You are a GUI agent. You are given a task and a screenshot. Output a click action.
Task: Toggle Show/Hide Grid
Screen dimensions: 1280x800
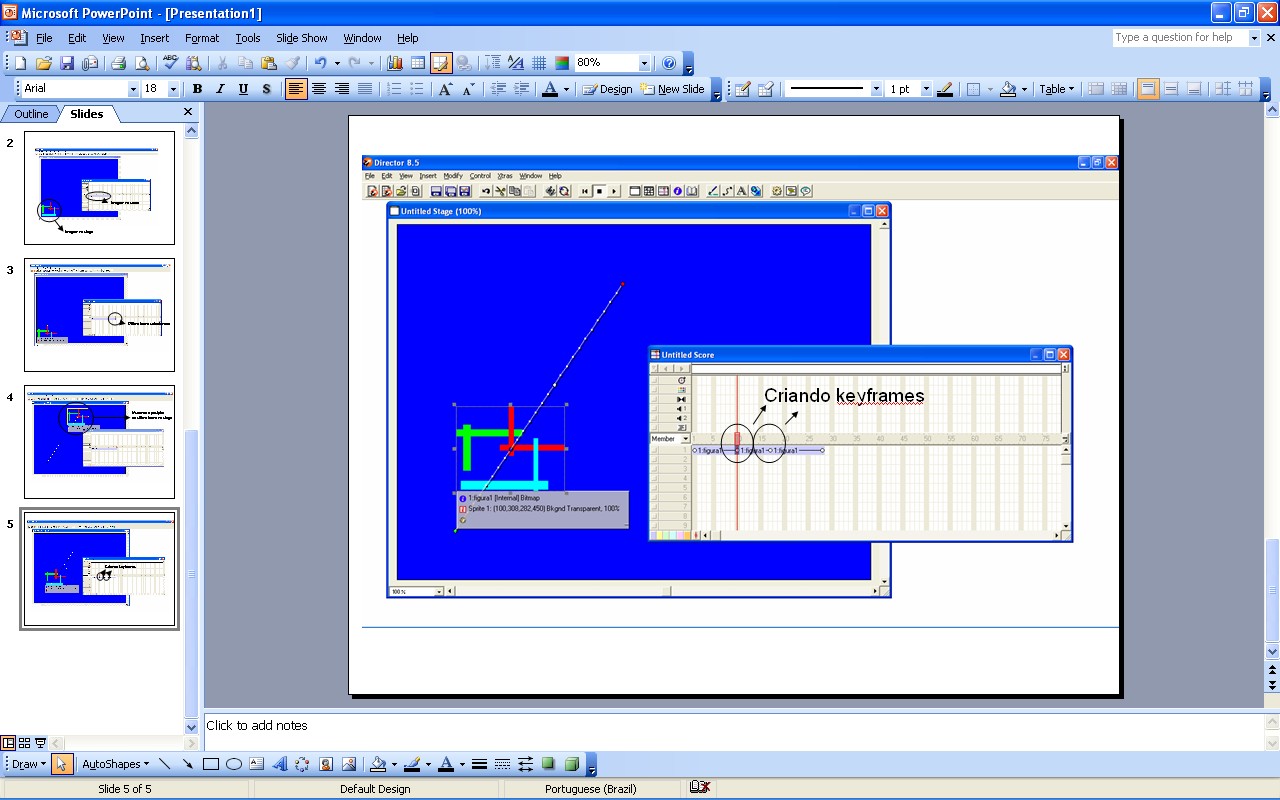coord(539,63)
